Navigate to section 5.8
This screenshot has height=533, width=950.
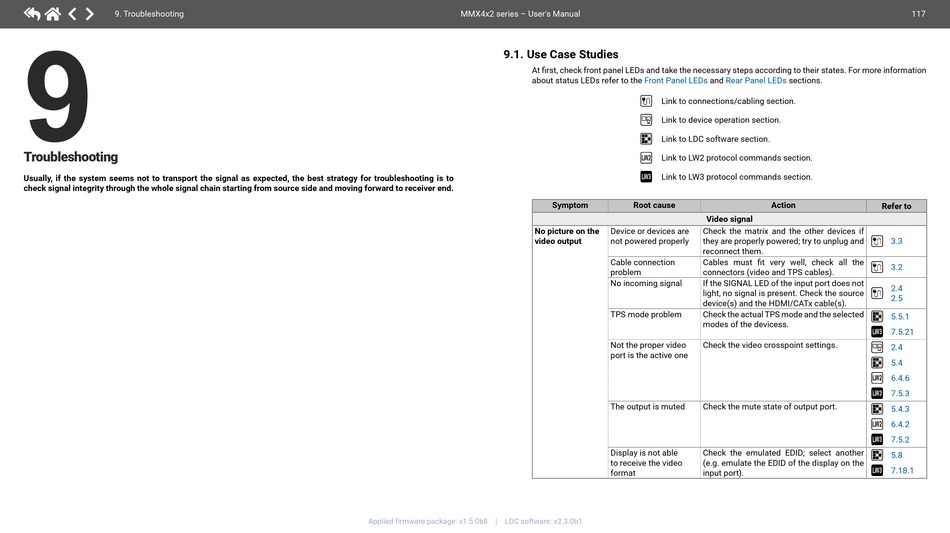pyautogui.click(x=896, y=455)
